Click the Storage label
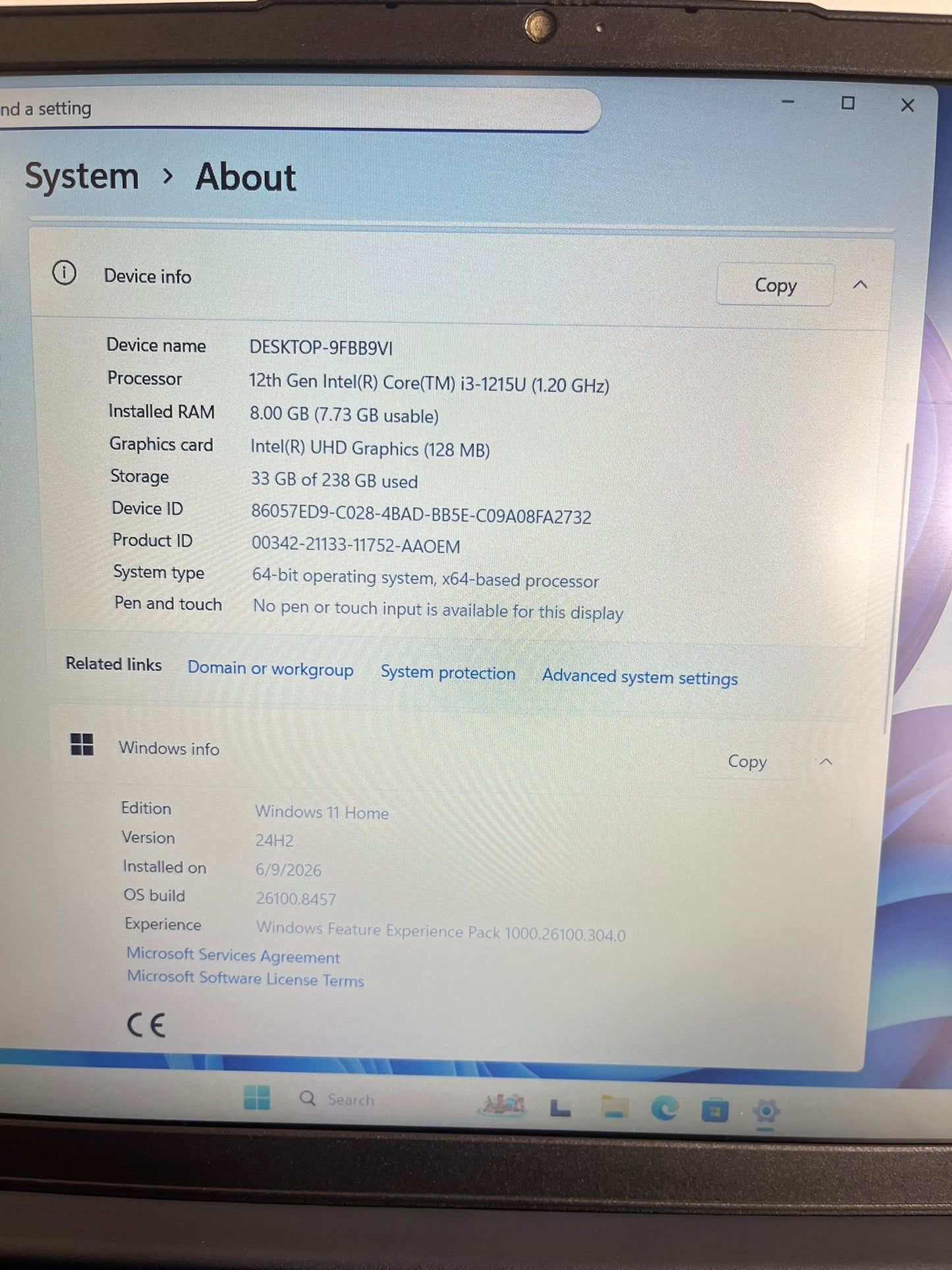Screen dimensions: 952x1270 (140, 476)
